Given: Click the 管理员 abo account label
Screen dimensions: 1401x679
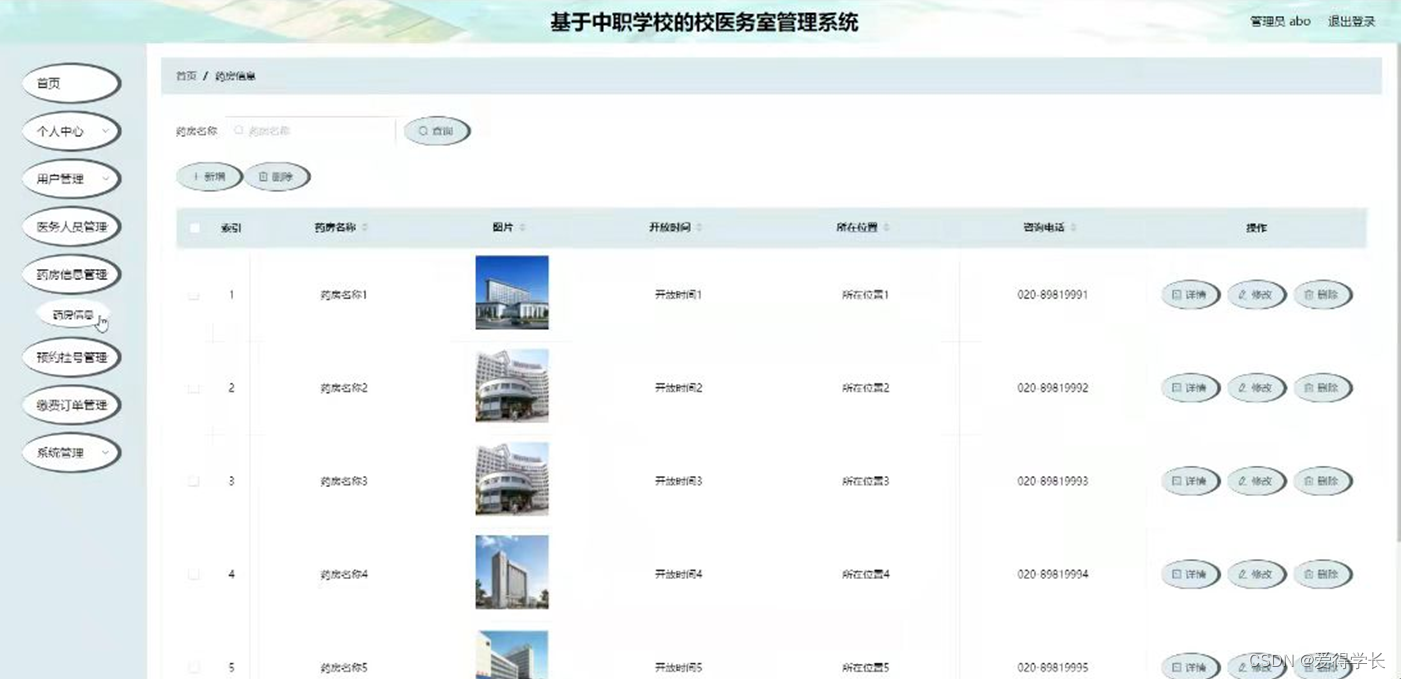Looking at the screenshot, I should [1280, 21].
